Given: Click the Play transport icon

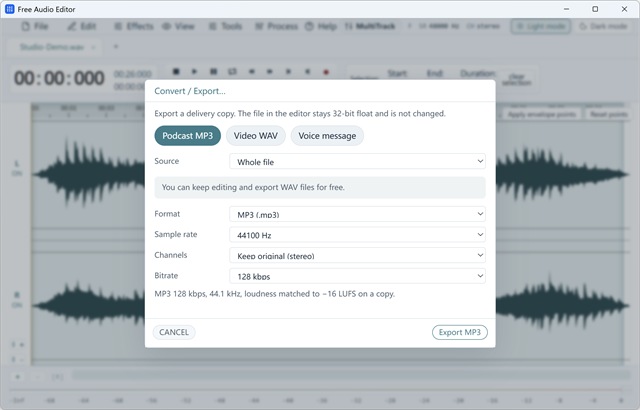Looking at the screenshot, I should coord(194,71).
